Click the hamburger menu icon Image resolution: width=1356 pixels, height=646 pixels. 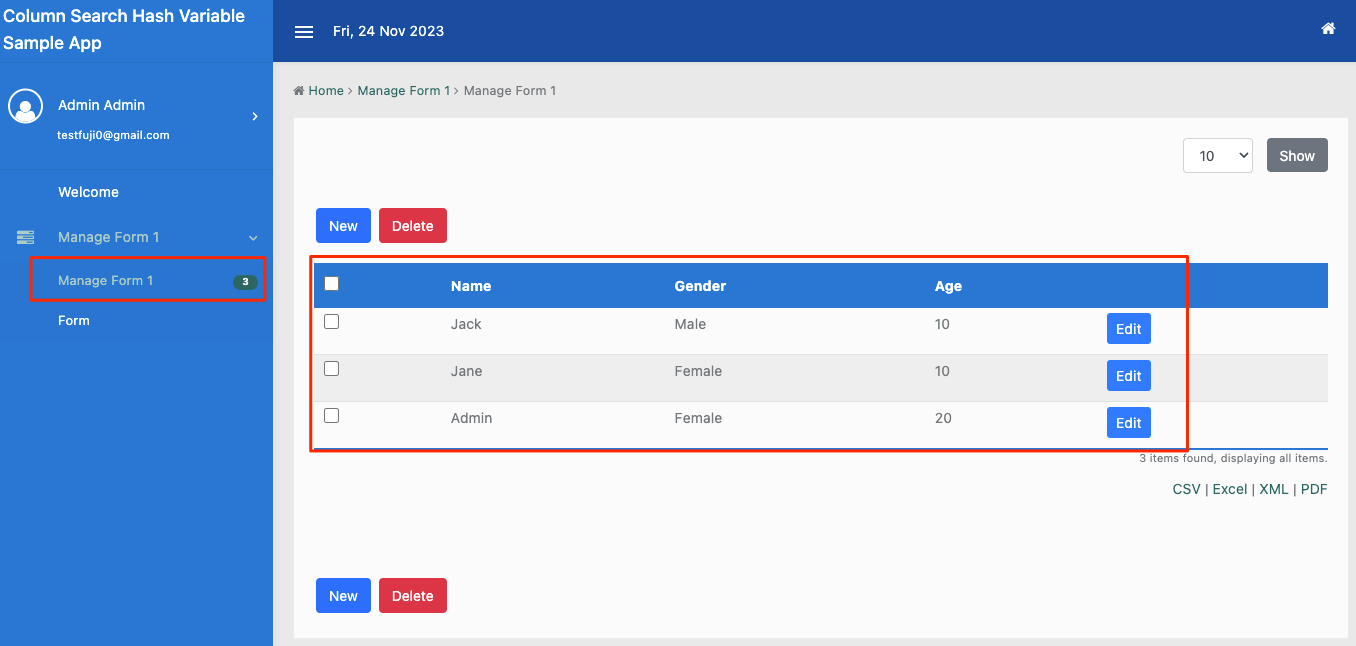tap(304, 32)
